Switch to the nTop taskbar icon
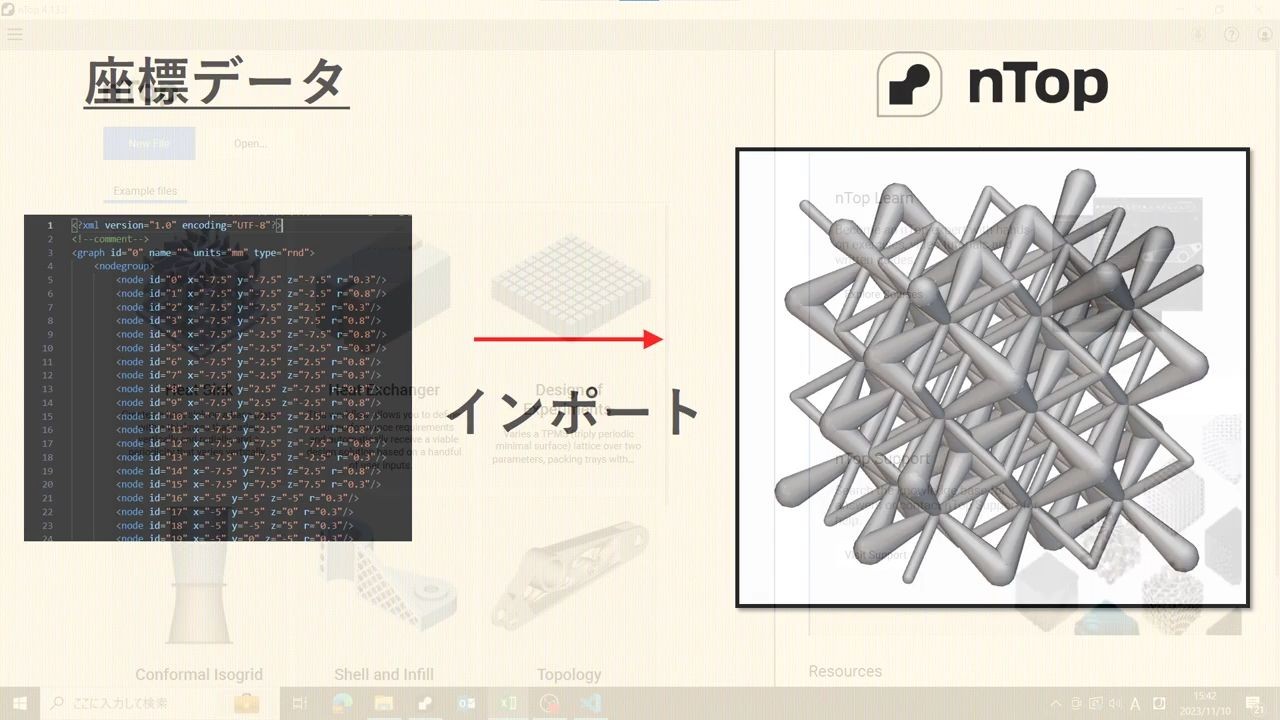 click(x=425, y=703)
